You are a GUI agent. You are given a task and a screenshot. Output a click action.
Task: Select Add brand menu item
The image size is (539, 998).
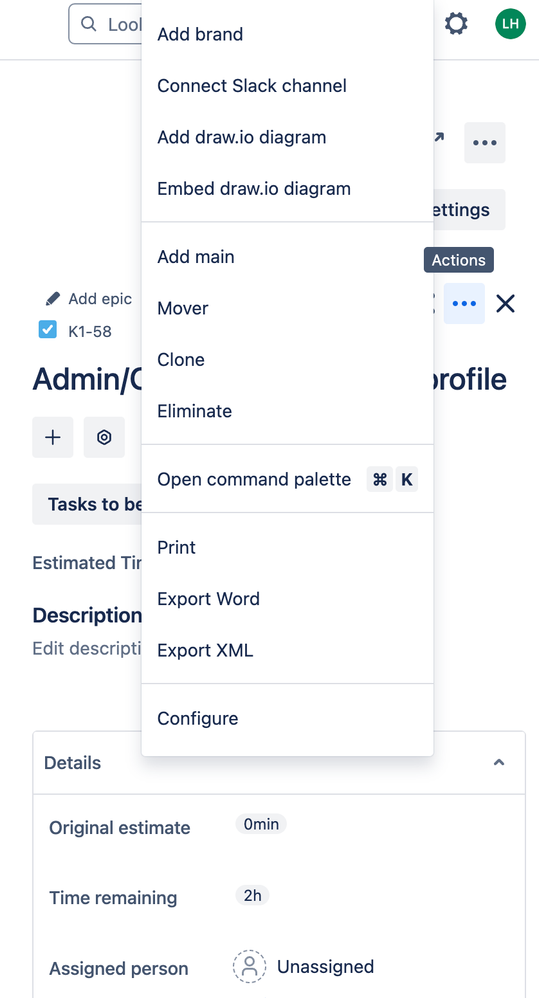click(288, 34)
